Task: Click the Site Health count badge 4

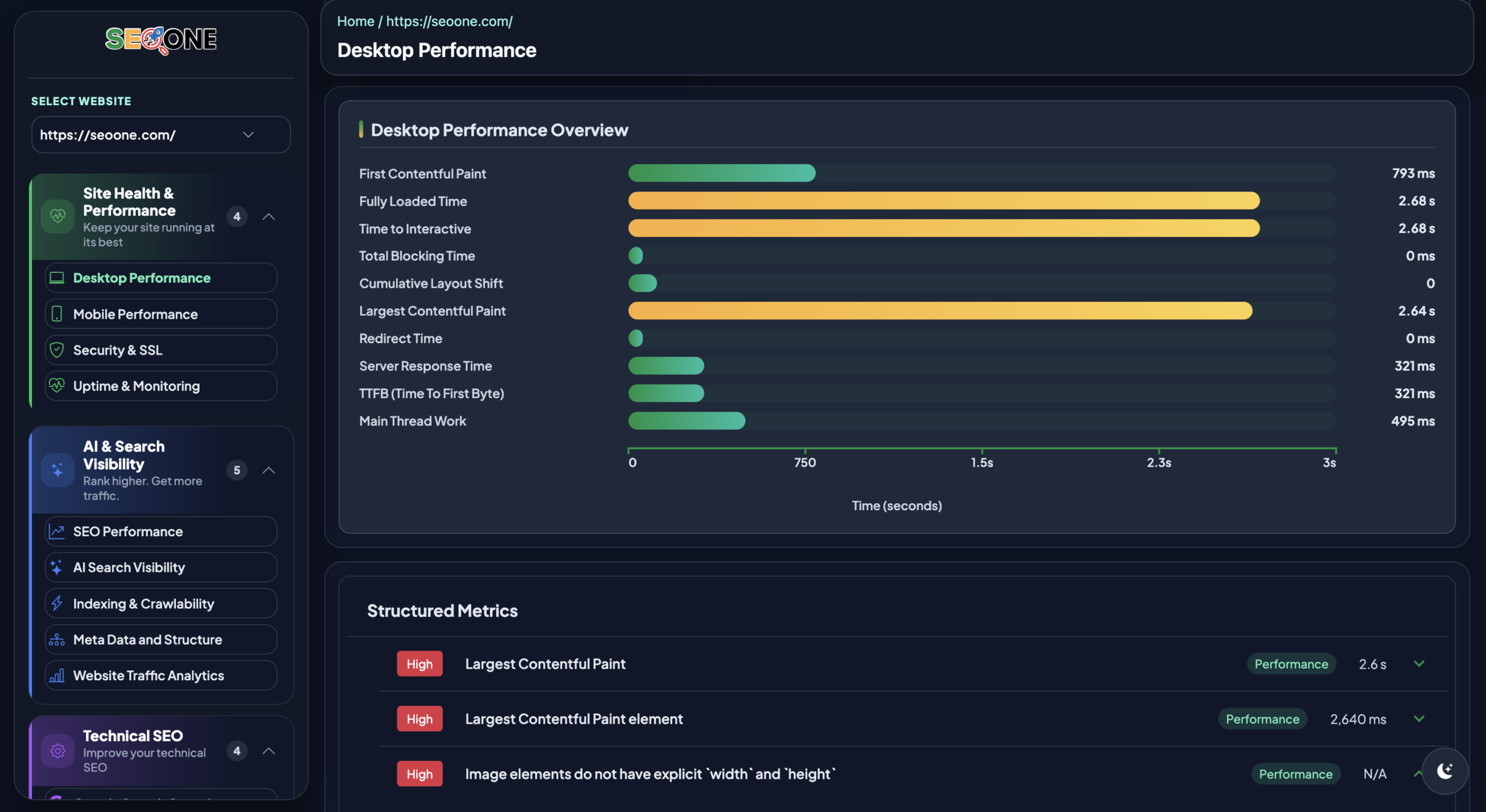Action: (237, 216)
